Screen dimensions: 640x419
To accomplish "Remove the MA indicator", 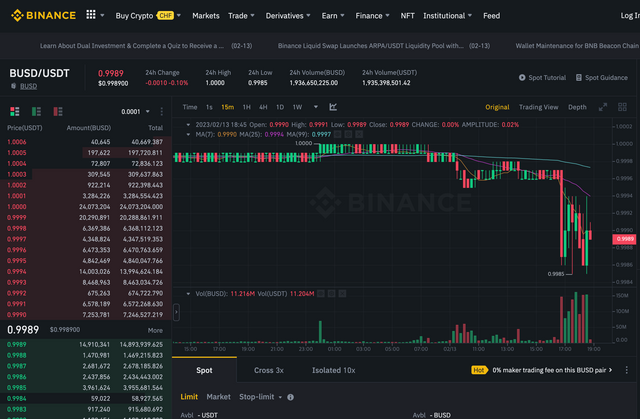I will click(359, 134).
